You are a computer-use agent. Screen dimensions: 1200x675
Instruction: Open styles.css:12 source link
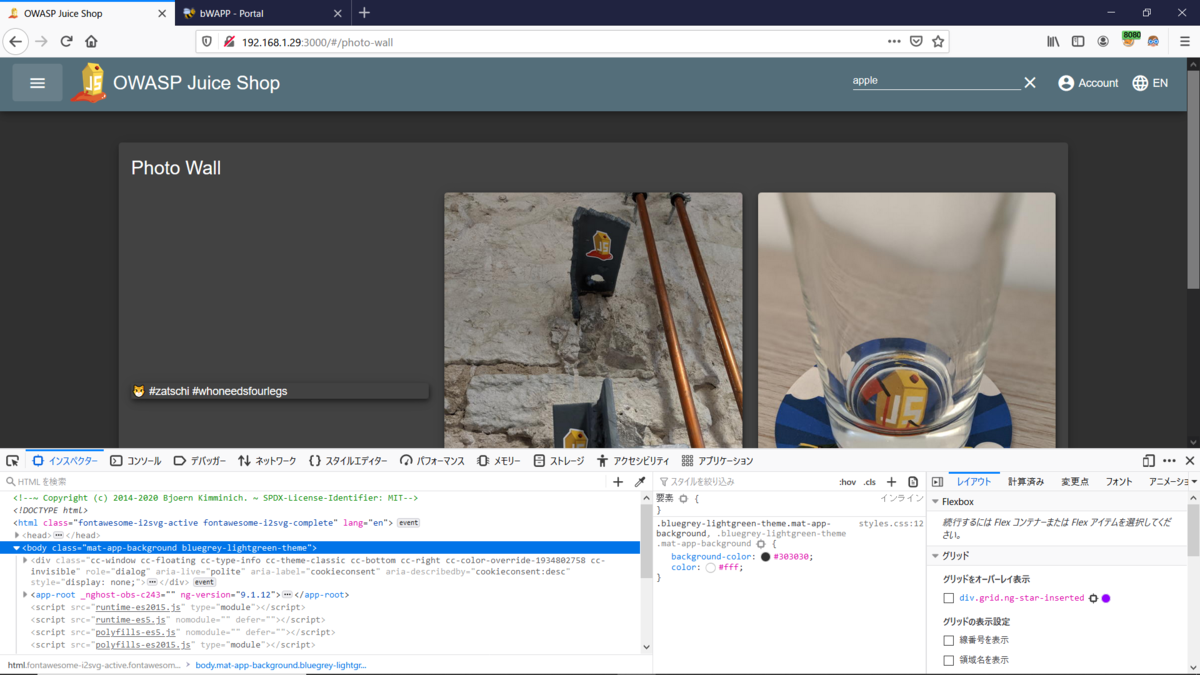pos(891,523)
